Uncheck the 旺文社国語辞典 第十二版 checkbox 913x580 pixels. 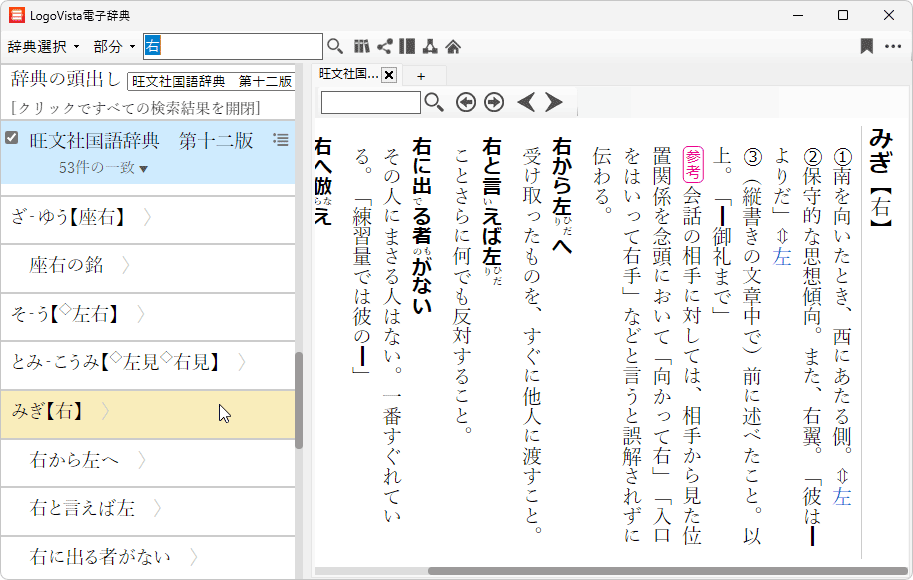tap(12, 139)
